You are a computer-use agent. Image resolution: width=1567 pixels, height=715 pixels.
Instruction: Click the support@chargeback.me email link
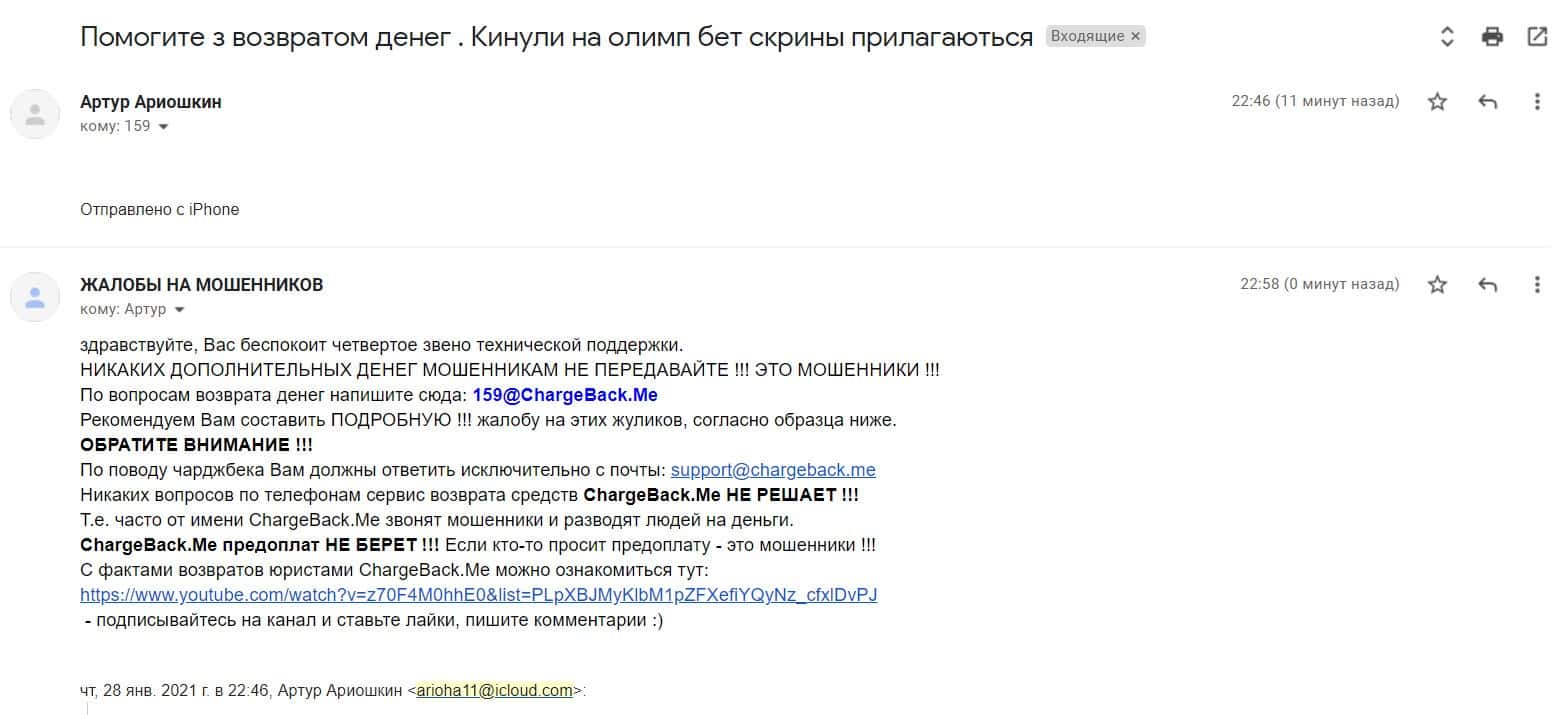pos(773,470)
